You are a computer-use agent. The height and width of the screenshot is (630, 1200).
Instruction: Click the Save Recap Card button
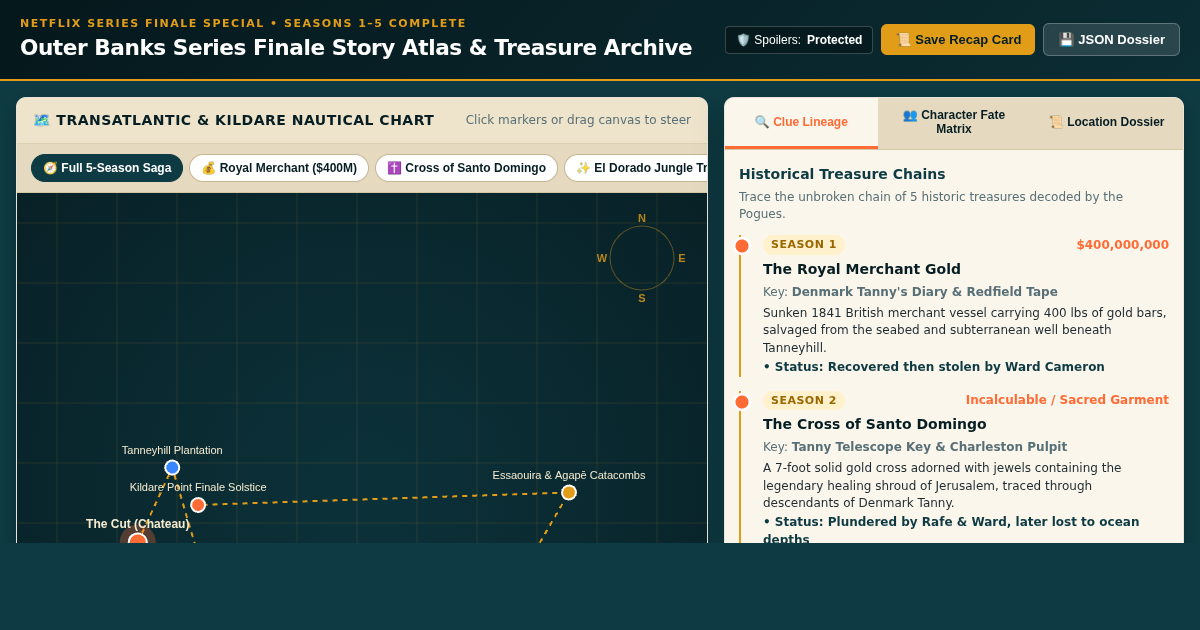coord(958,40)
